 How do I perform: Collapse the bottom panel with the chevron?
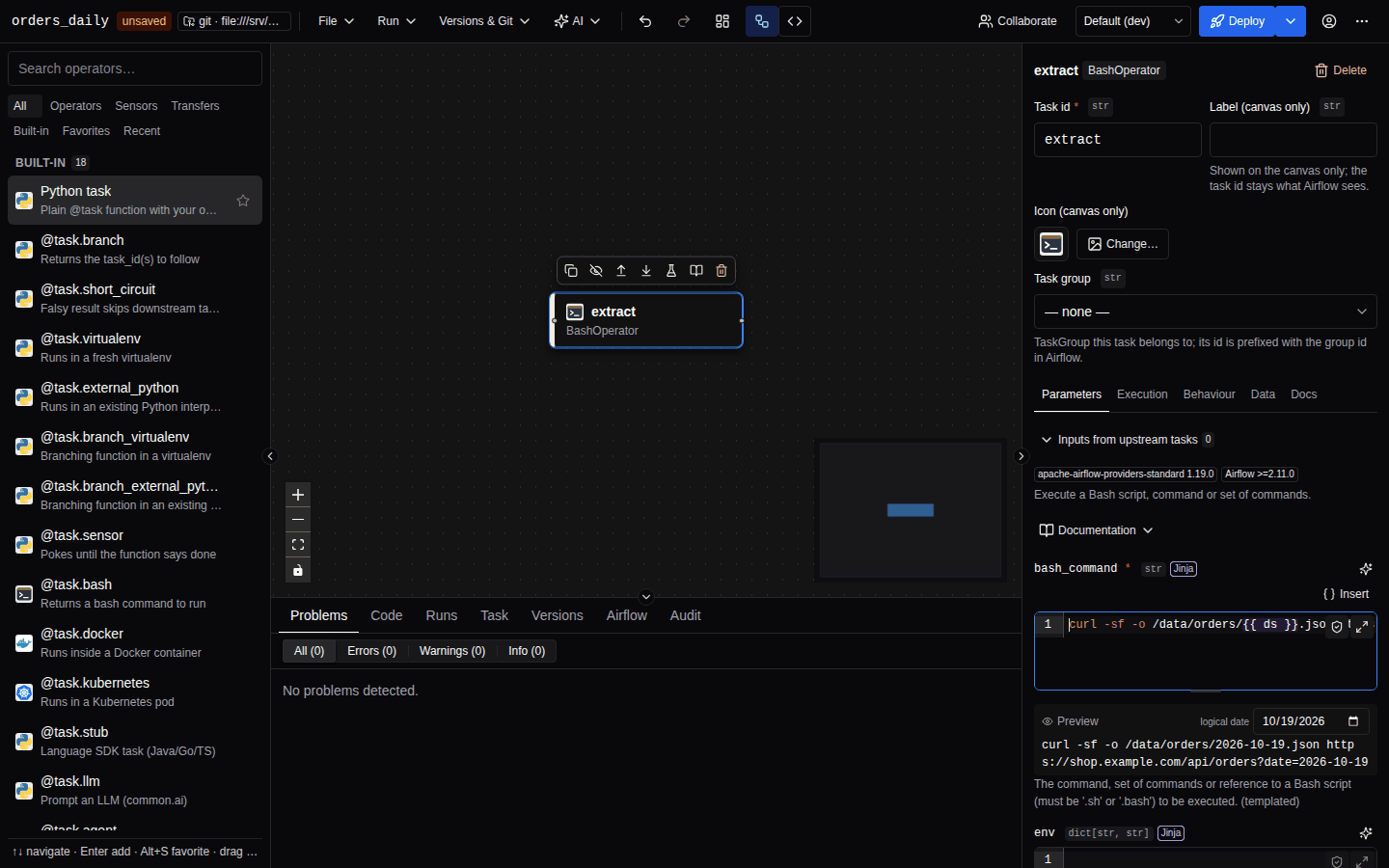click(646, 597)
